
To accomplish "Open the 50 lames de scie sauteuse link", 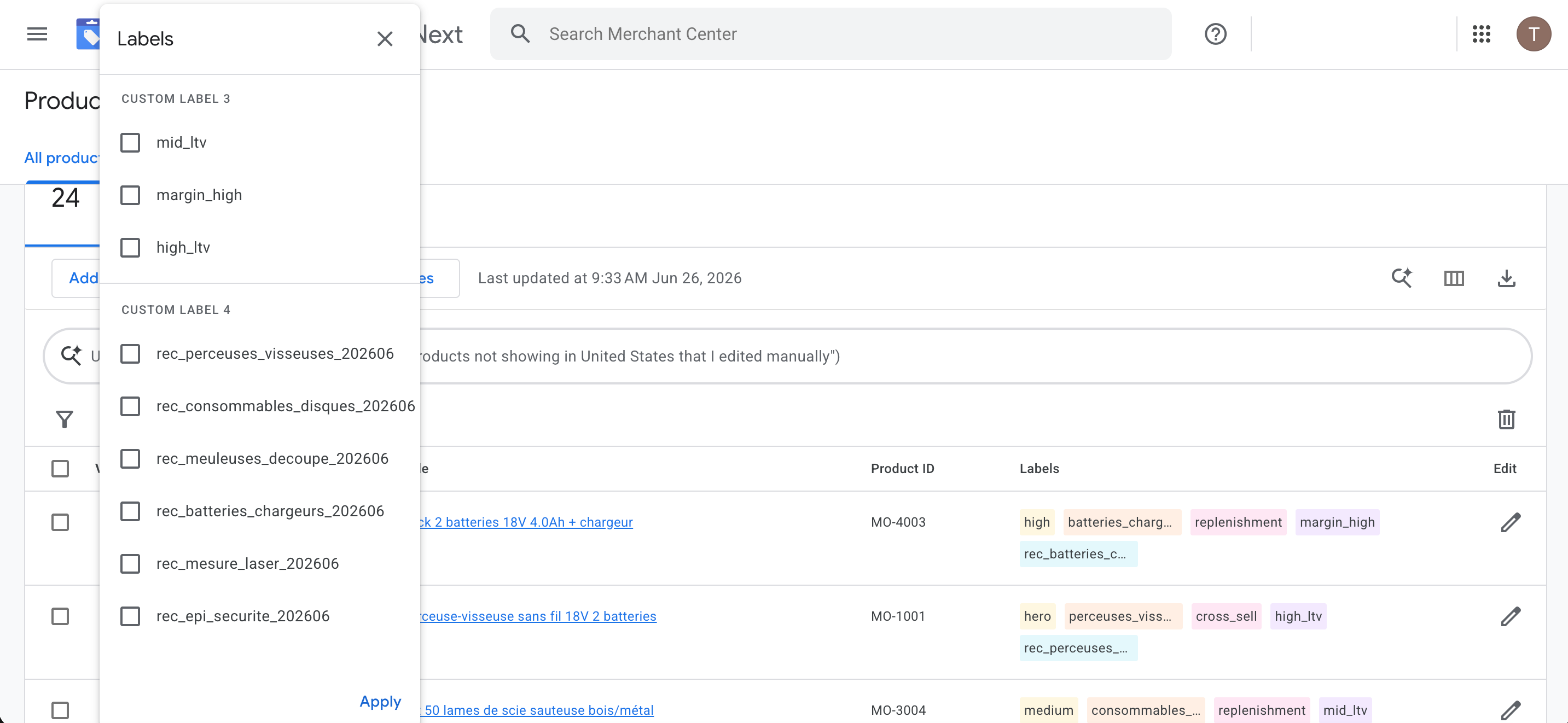I will 537,710.
